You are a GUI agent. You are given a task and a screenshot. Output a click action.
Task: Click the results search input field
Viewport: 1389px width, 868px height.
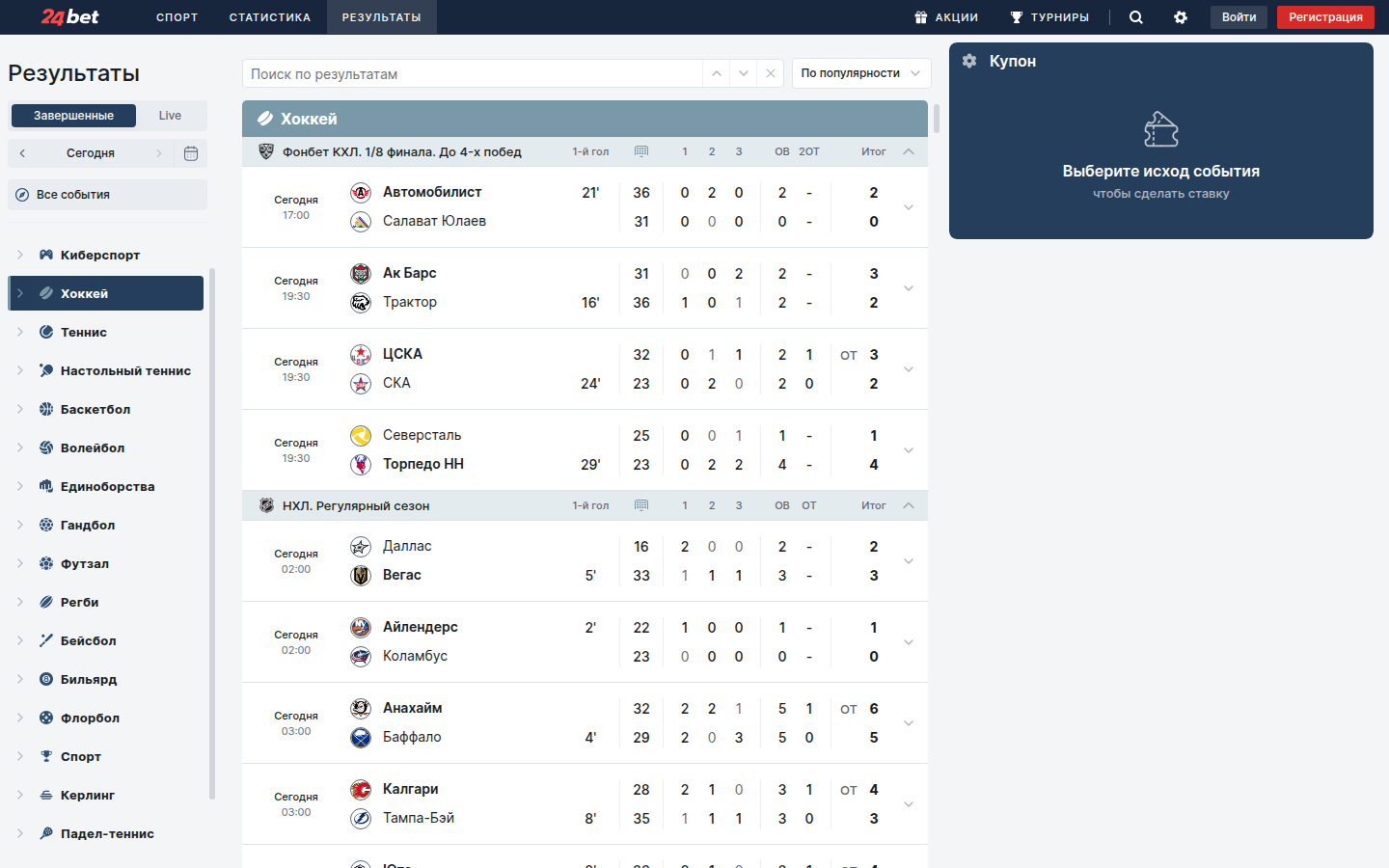[473, 73]
